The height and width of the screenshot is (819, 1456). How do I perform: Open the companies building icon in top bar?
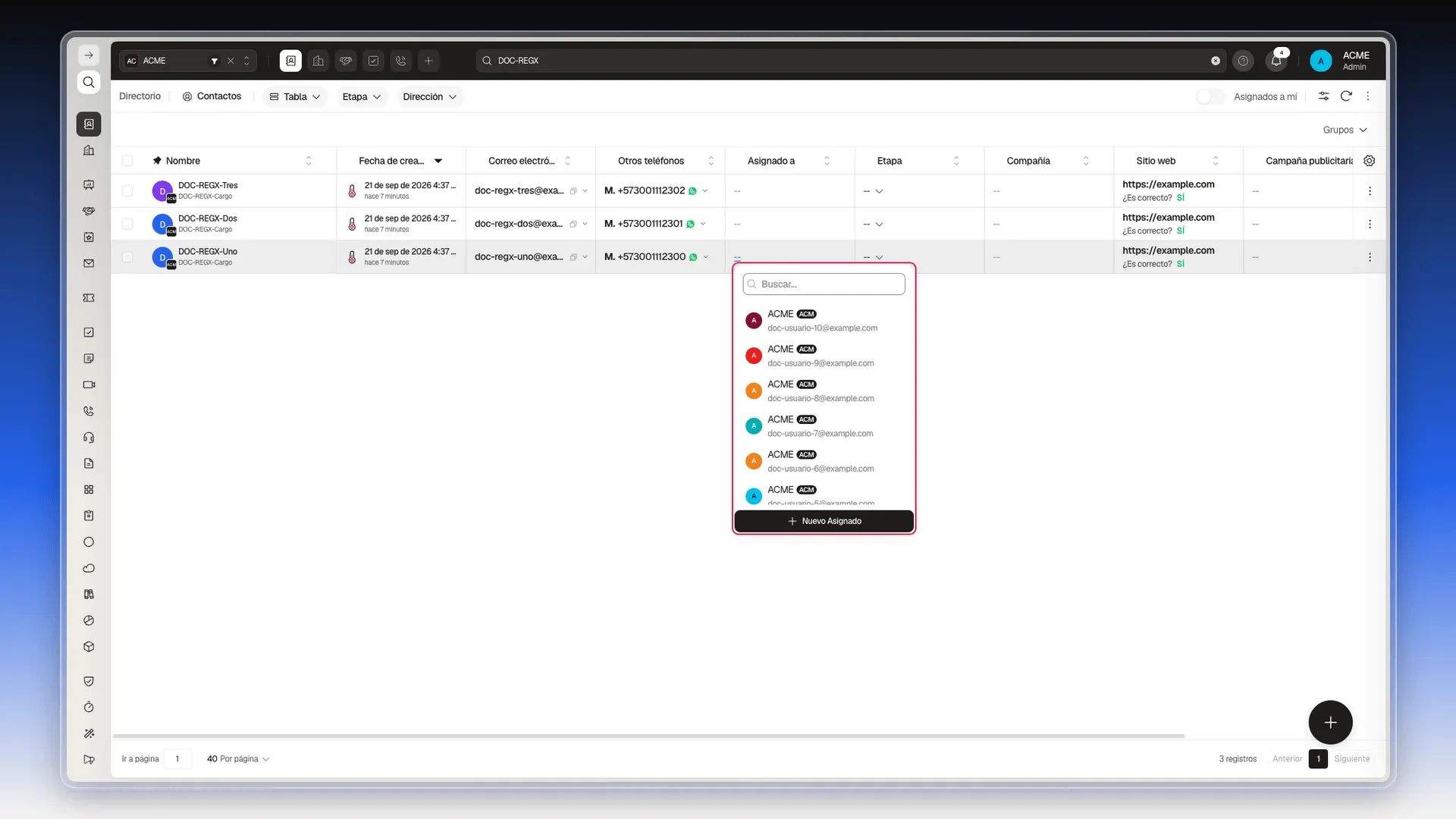[318, 61]
